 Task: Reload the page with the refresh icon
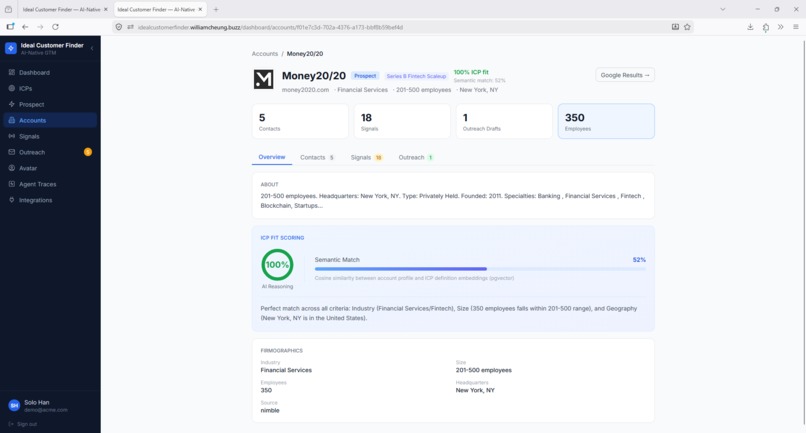56,27
